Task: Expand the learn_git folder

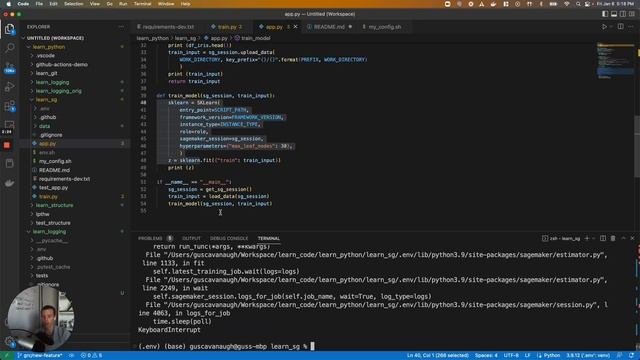Action: 46,73
